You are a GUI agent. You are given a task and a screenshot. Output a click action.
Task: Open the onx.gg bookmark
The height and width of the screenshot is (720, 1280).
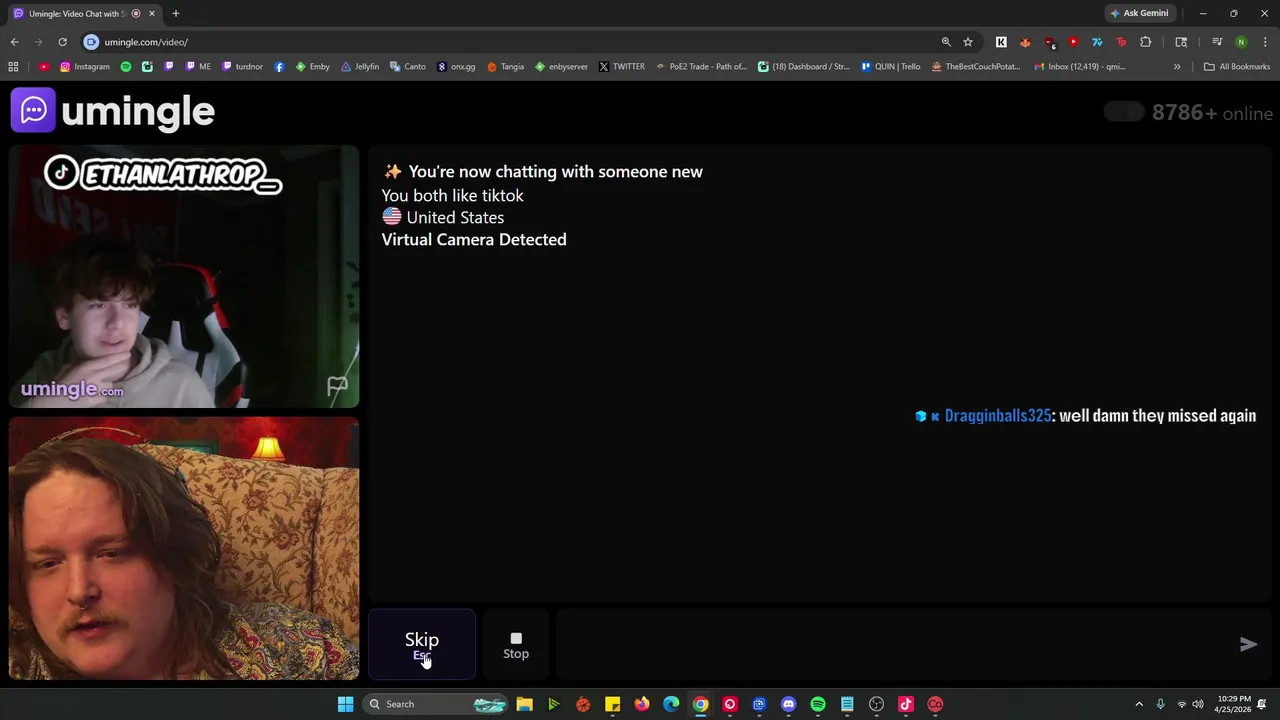tap(456, 67)
